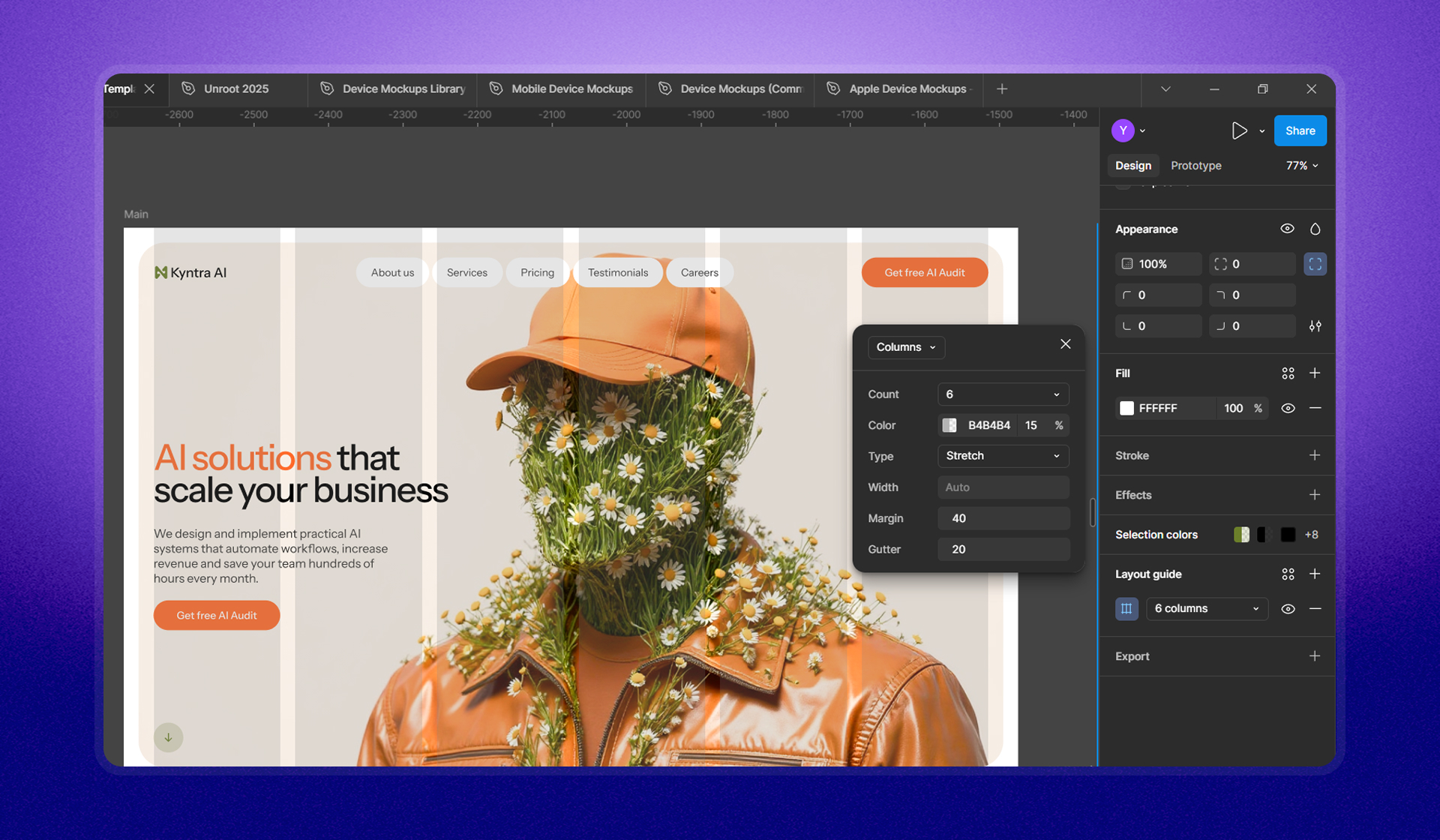Click the Present play icon

[1239, 130]
